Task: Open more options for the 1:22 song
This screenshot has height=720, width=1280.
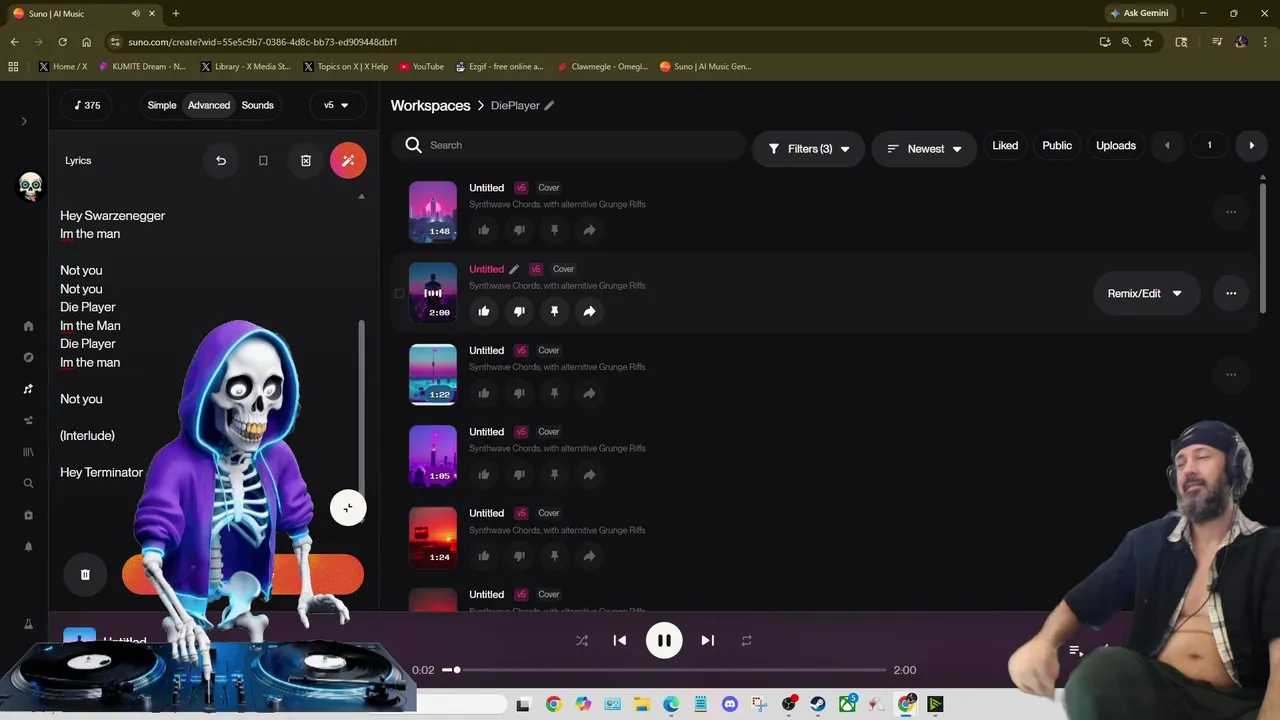Action: click(1231, 375)
